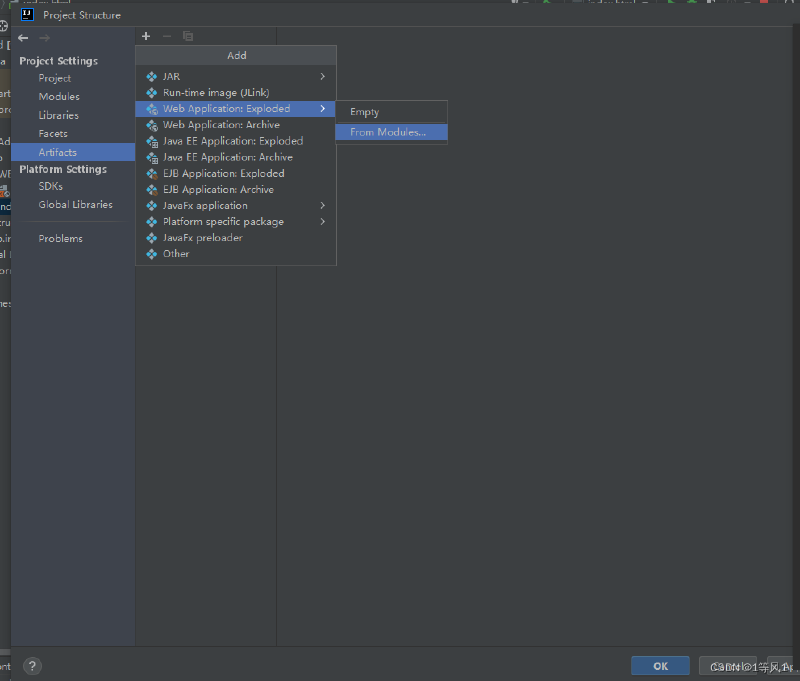The height and width of the screenshot is (681, 800).
Task: Open help with the question mark icon
Action: (x=32, y=666)
